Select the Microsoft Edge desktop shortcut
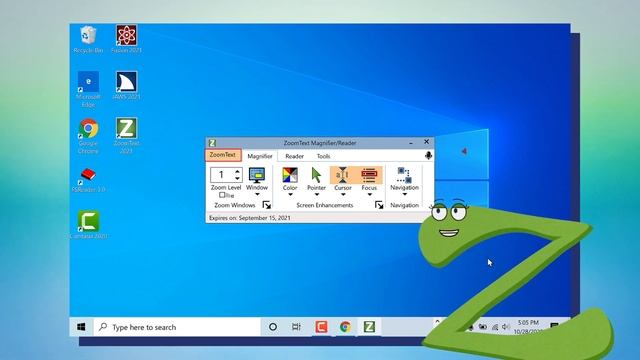Viewport: 640px width, 360px height. [88, 89]
